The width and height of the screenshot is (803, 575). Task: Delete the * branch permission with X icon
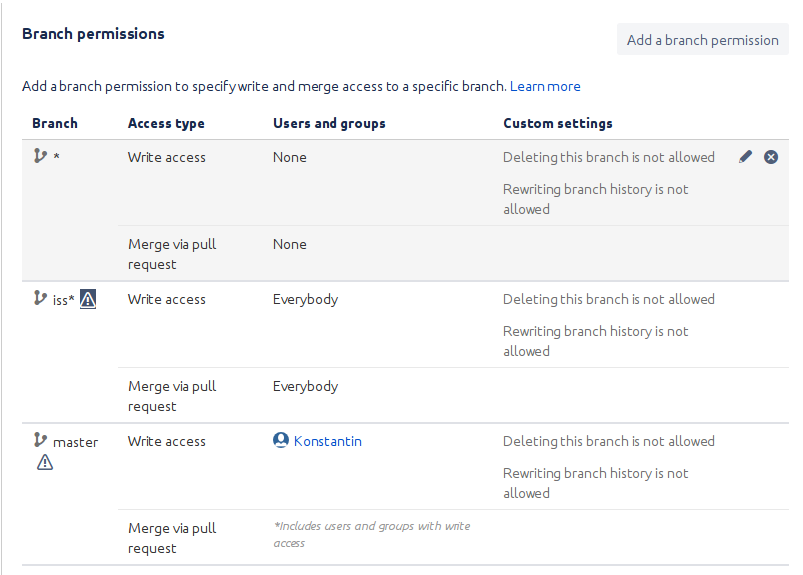(771, 157)
